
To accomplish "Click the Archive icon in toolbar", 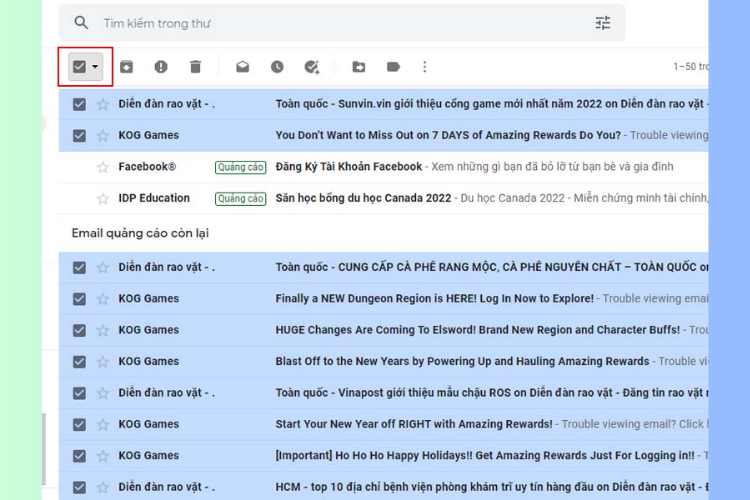I will coord(126,67).
